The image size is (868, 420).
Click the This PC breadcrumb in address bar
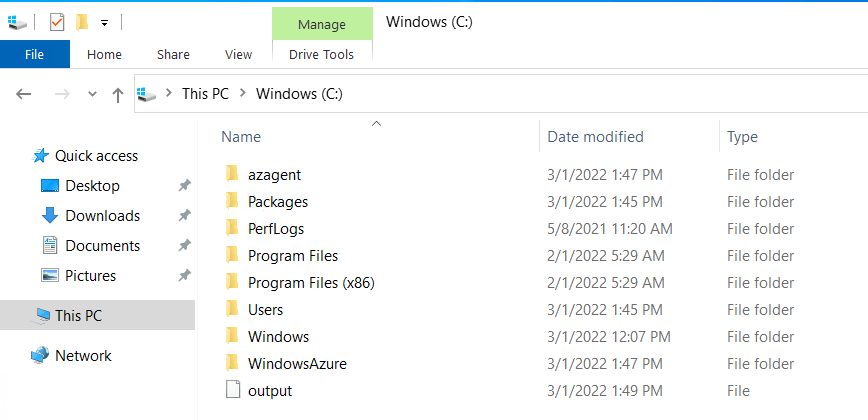[205, 94]
